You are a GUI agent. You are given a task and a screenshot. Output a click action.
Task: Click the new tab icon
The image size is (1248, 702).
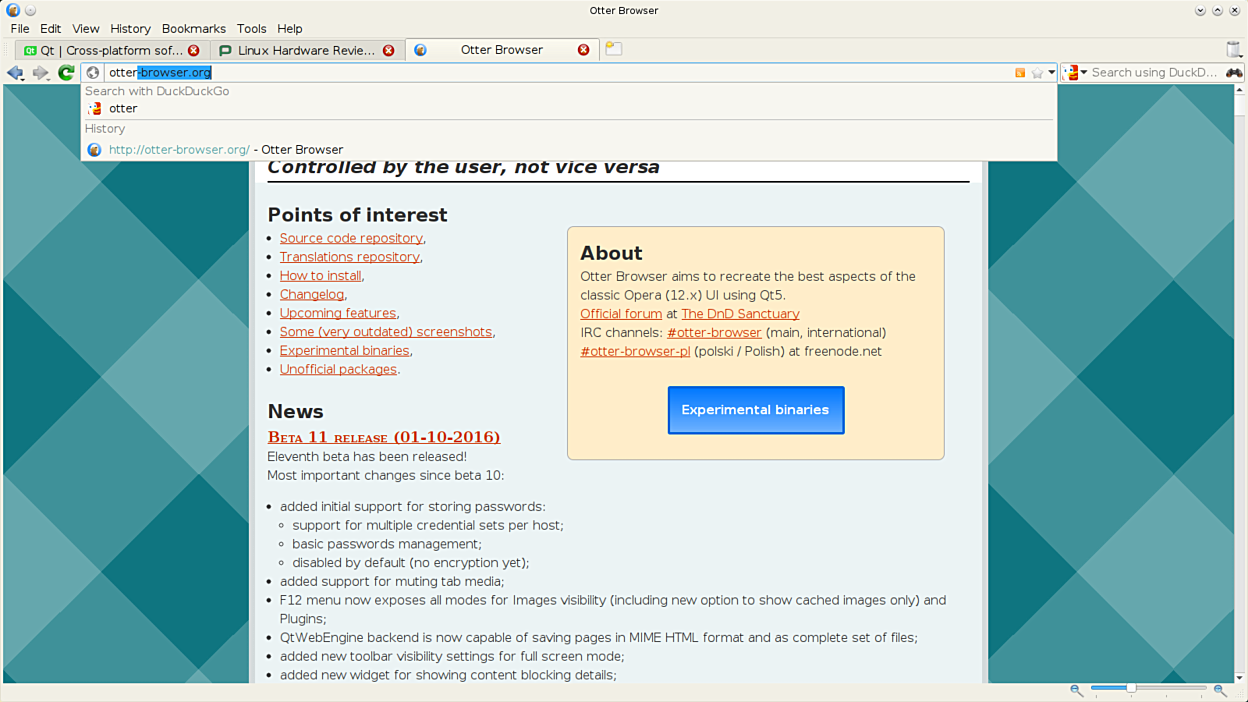[x=614, y=49]
